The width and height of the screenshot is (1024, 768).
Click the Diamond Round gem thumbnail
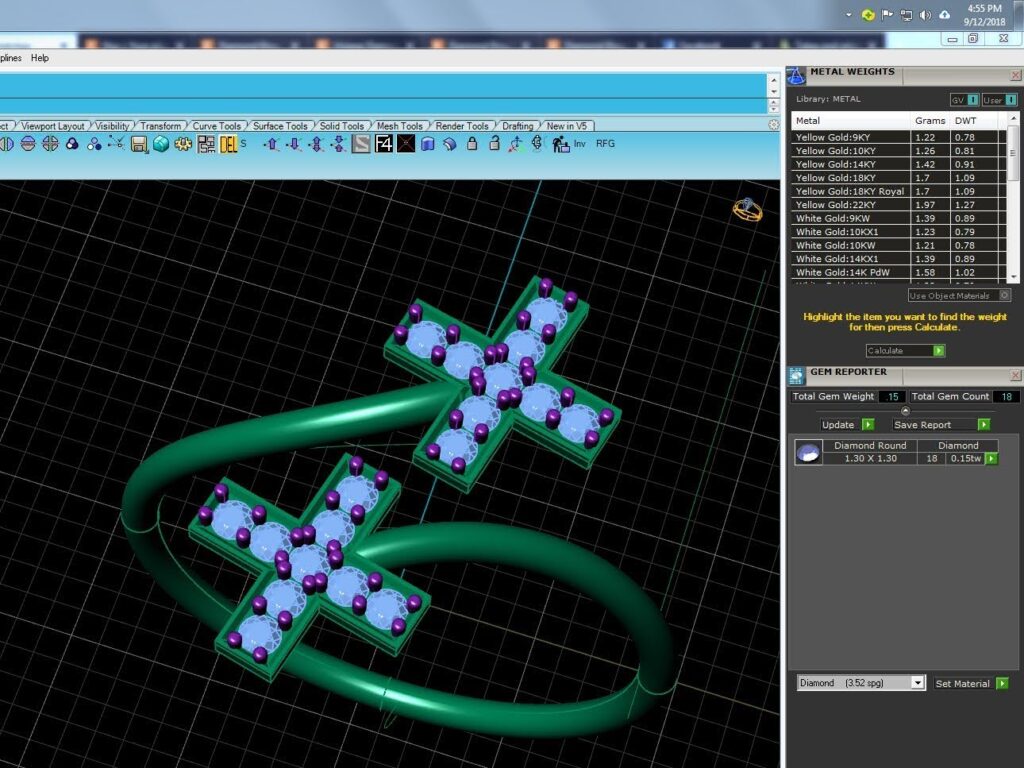click(x=808, y=452)
